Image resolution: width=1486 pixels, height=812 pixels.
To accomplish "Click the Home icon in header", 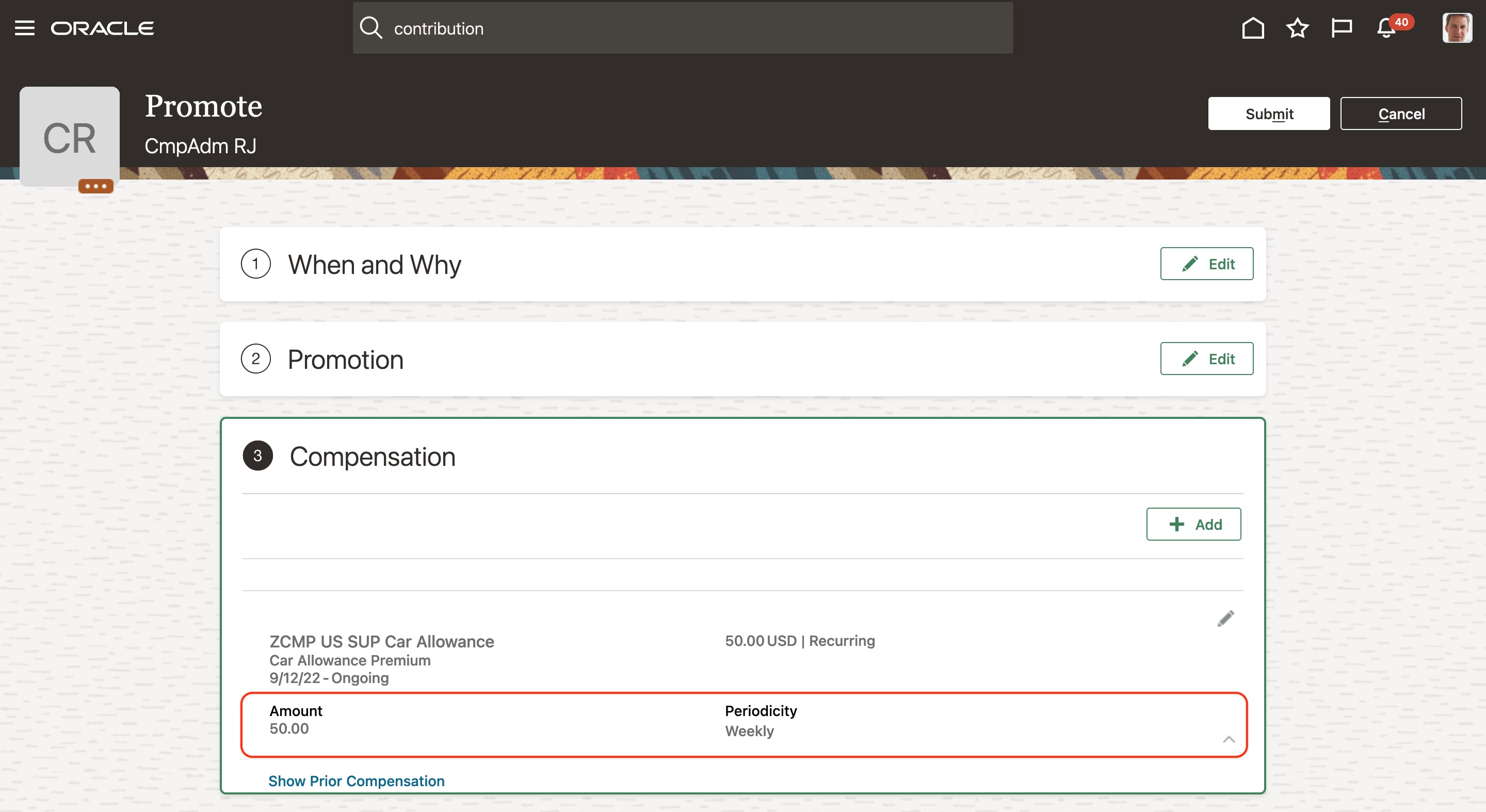I will pos(1252,28).
